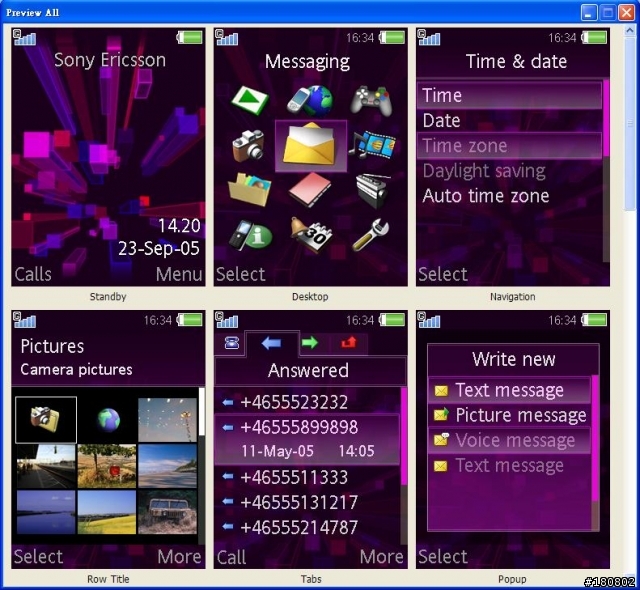Click the Select softkey in Popup preview
This screenshot has width=640, height=590.
click(443, 557)
